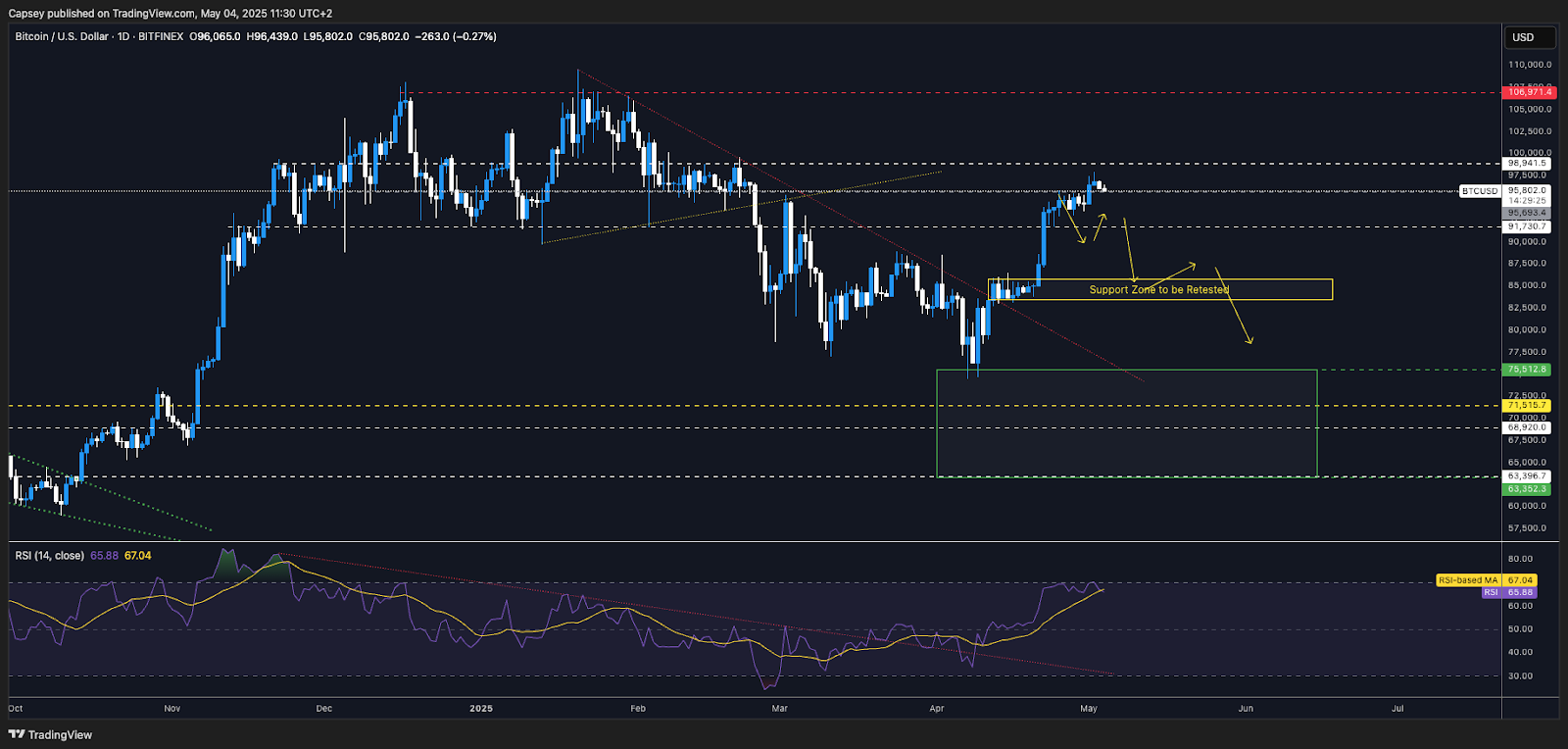
Task: Click the 50.00 RSI scale tick
Action: (x=1521, y=629)
